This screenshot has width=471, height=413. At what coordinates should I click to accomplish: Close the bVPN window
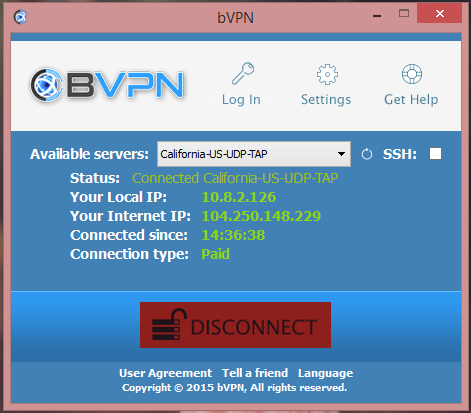pyautogui.click(x=439, y=14)
